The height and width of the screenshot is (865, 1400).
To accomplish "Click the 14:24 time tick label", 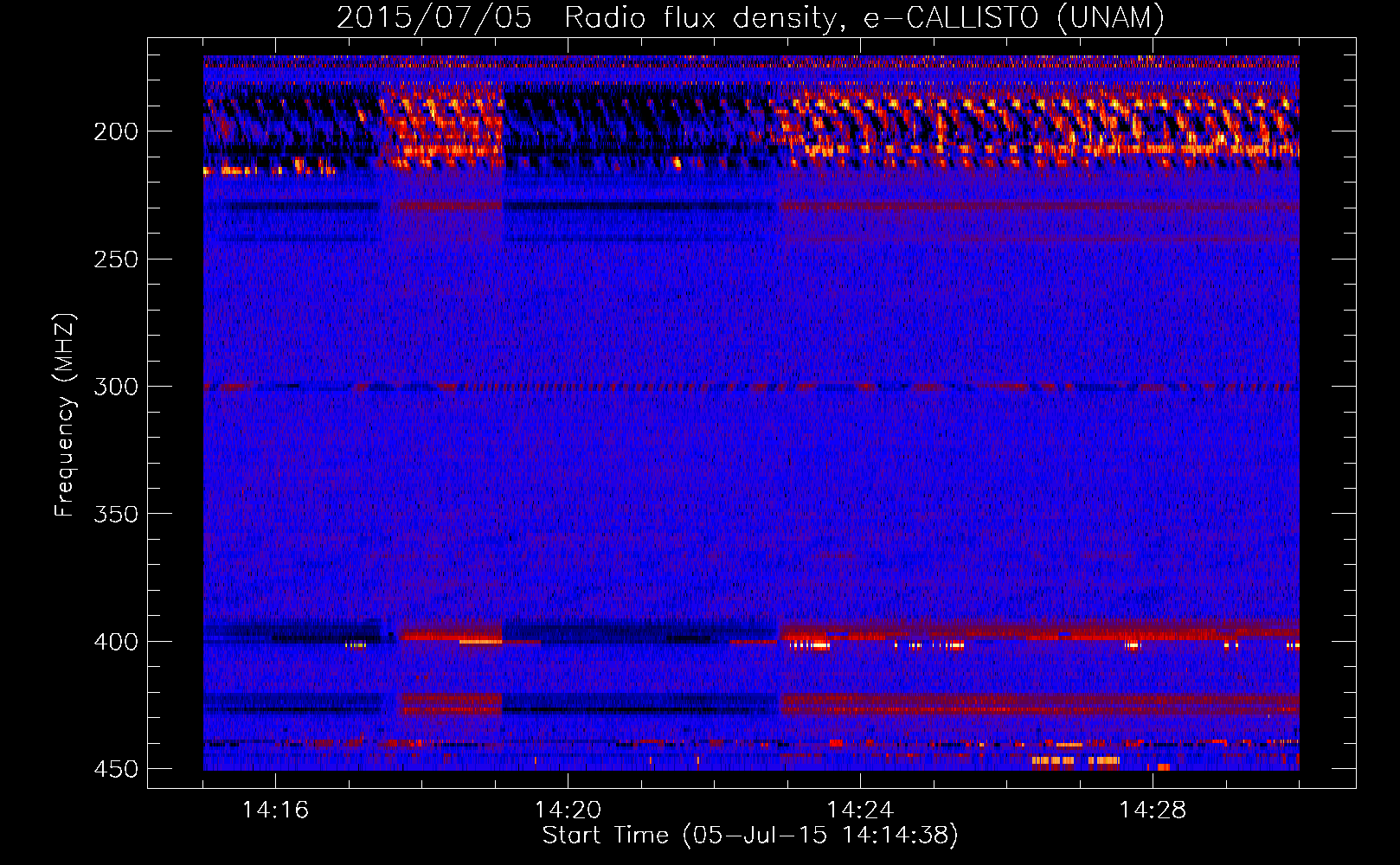I will pyautogui.click(x=860, y=811).
